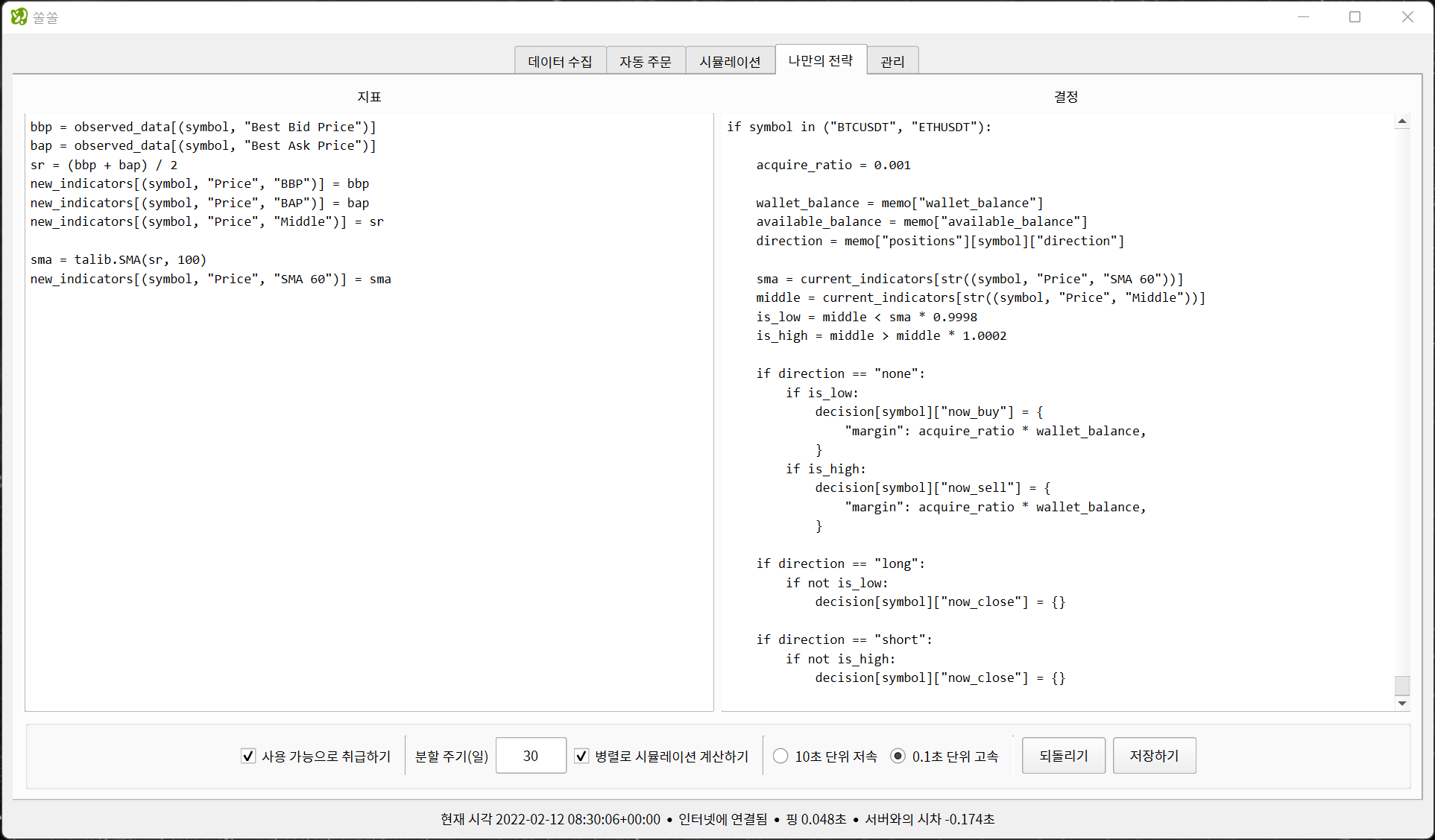Select 0.1초 단위 고속 radio option
Image resolution: width=1435 pixels, height=840 pixels.
898,756
